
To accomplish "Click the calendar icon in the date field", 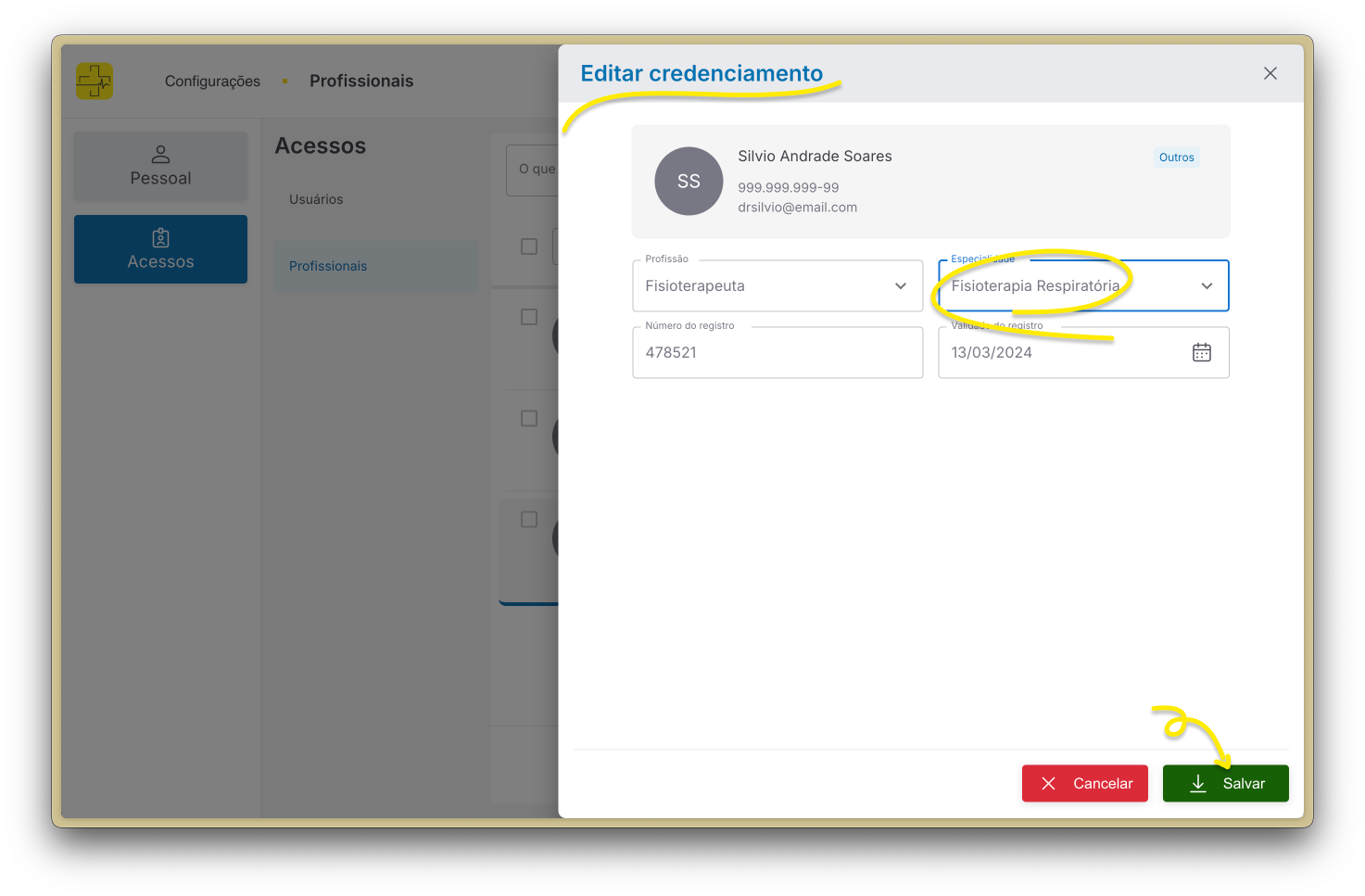I will 1201,352.
